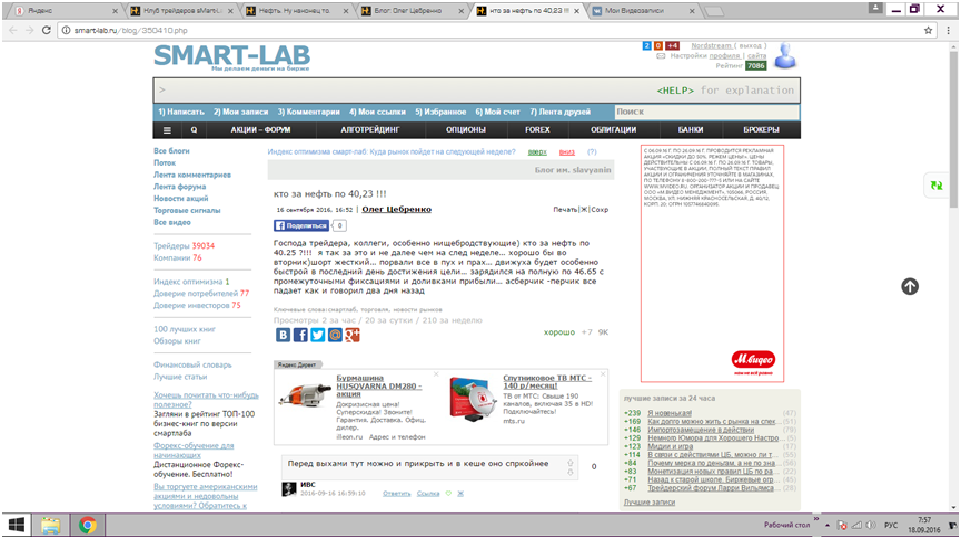Click '1) Написать' in the blue bar
960x540 pixels.
pyautogui.click(x=181, y=112)
